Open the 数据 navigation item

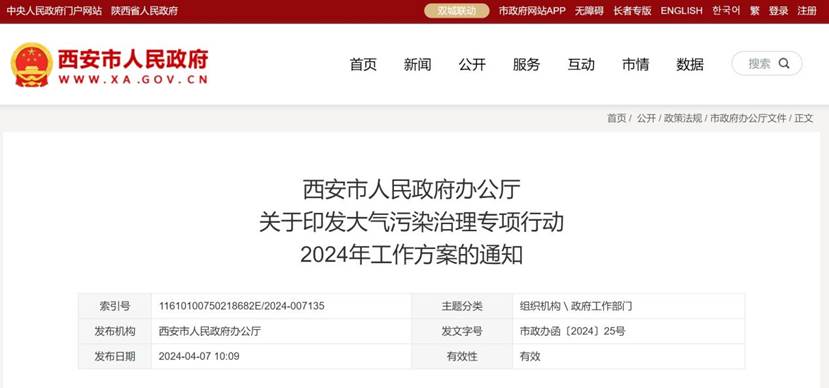coord(690,64)
